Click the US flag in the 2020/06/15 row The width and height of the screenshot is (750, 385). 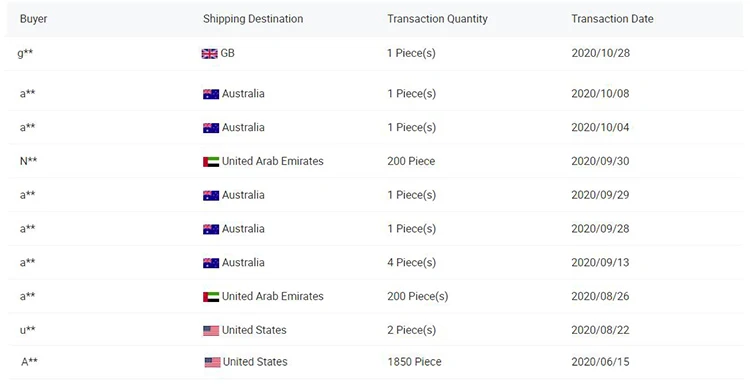point(212,363)
